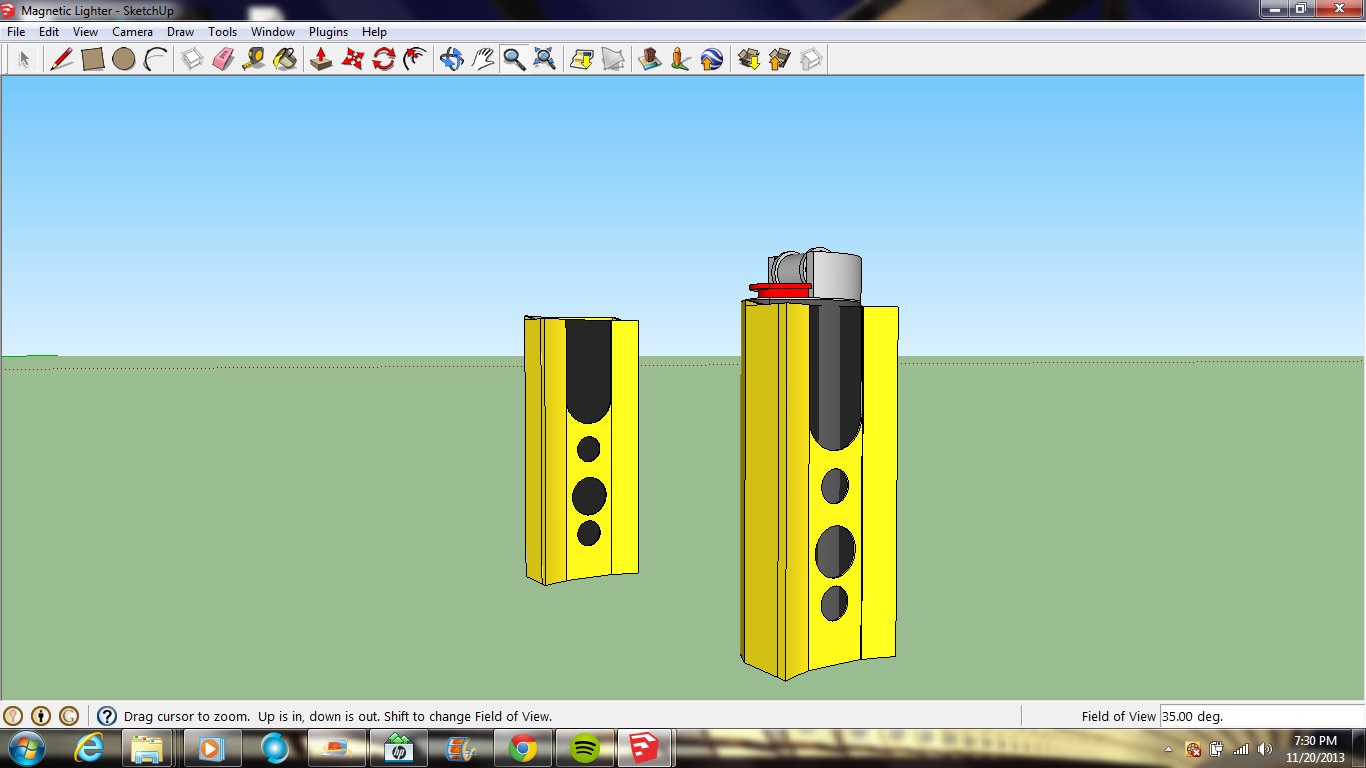Open the Help menu

[x=374, y=32]
